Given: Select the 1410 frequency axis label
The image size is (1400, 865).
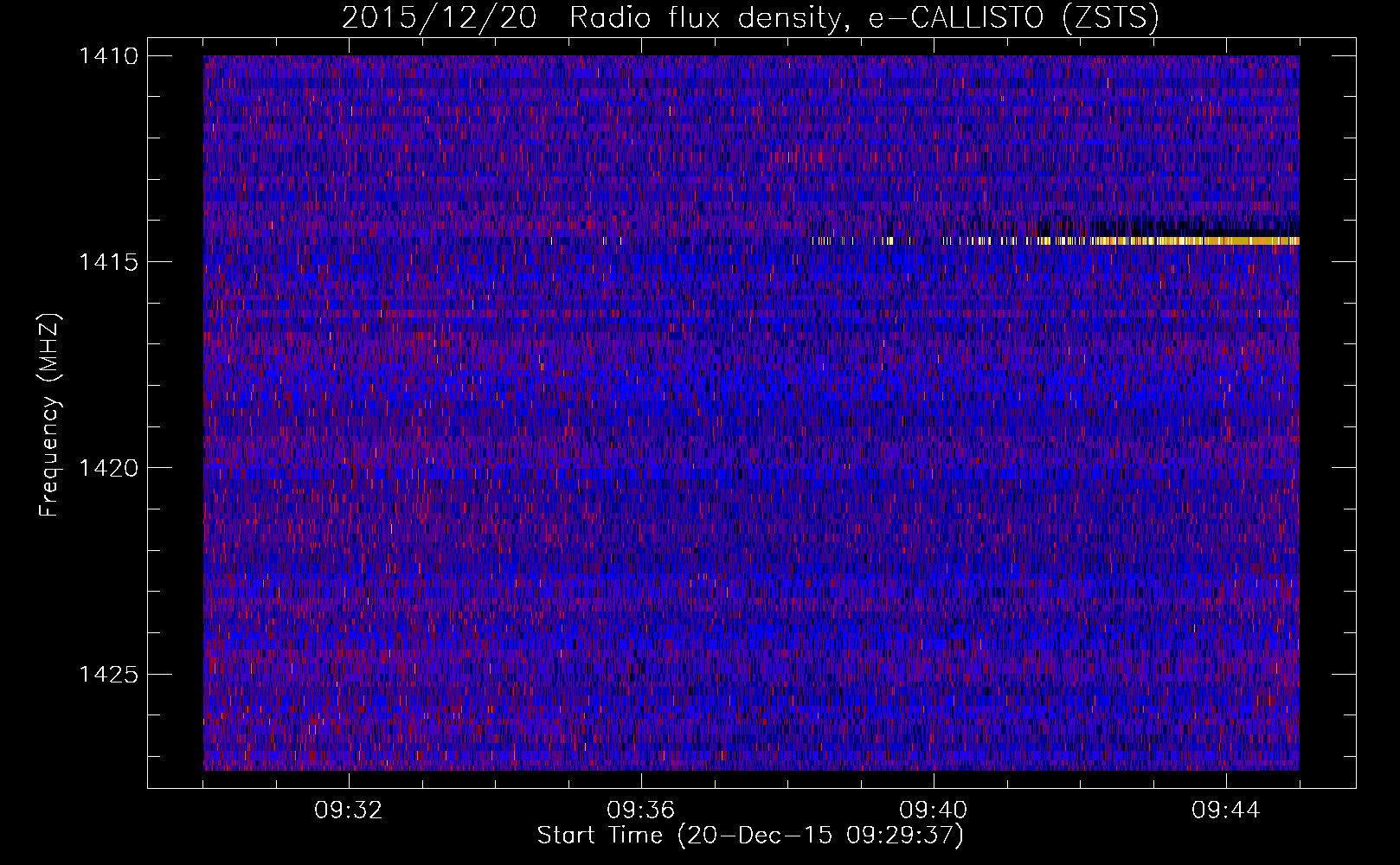Looking at the screenshot, I should [108, 56].
